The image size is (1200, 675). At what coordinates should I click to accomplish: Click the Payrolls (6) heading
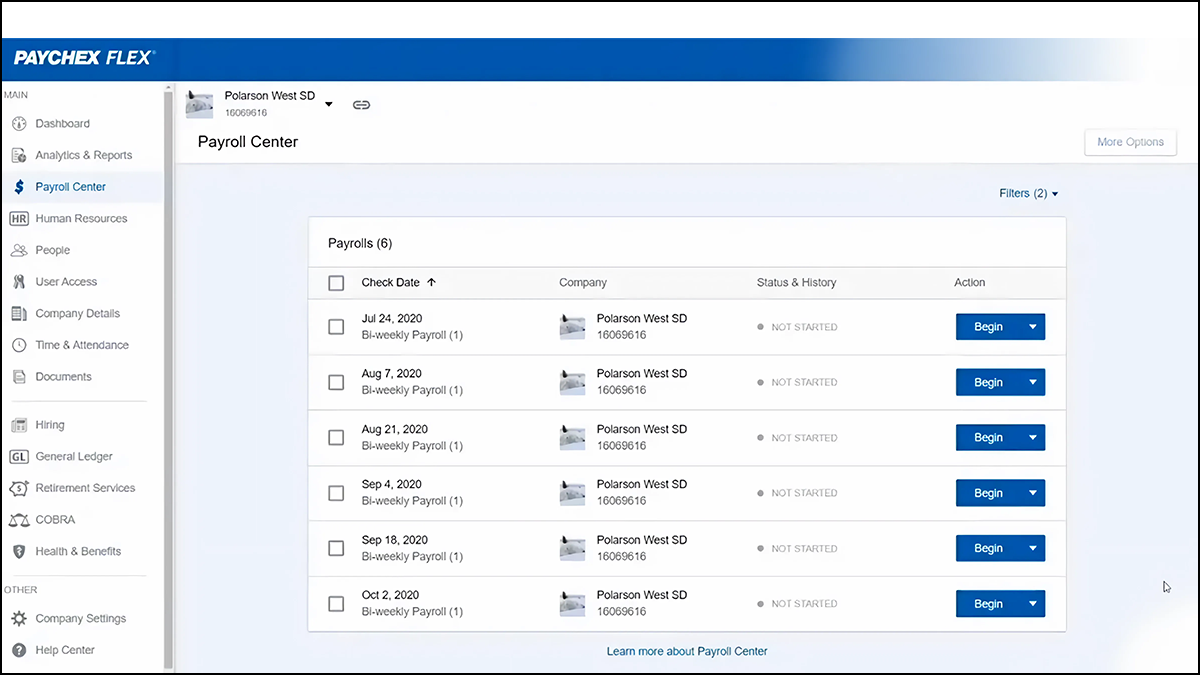coord(360,243)
